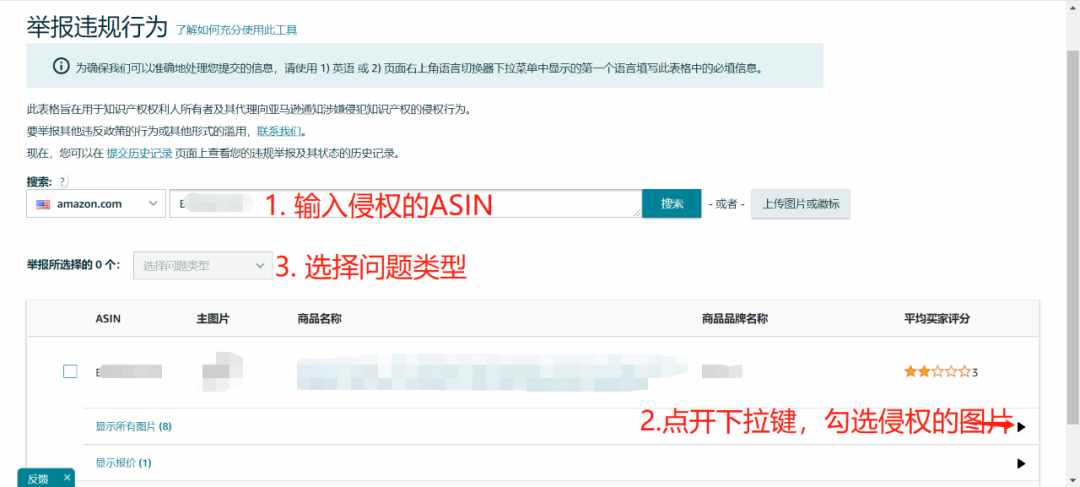Screen dimensions: 1080x487
Task: Click the 显示报价 (1) link text
Action: (x=123, y=463)
